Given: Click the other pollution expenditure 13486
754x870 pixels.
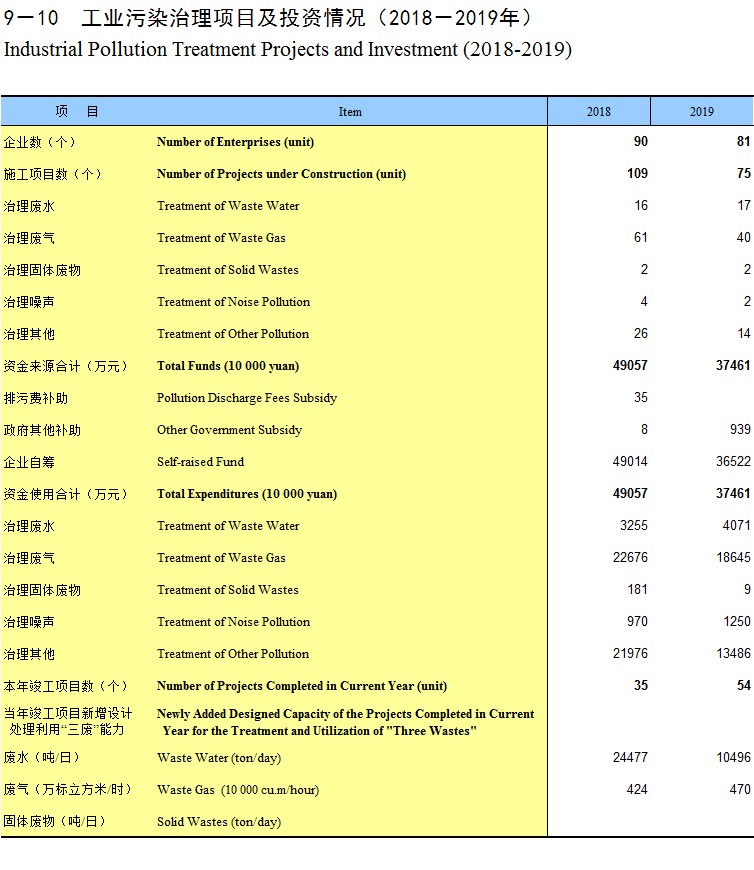Looking at the screenshot, I should 733,654.
